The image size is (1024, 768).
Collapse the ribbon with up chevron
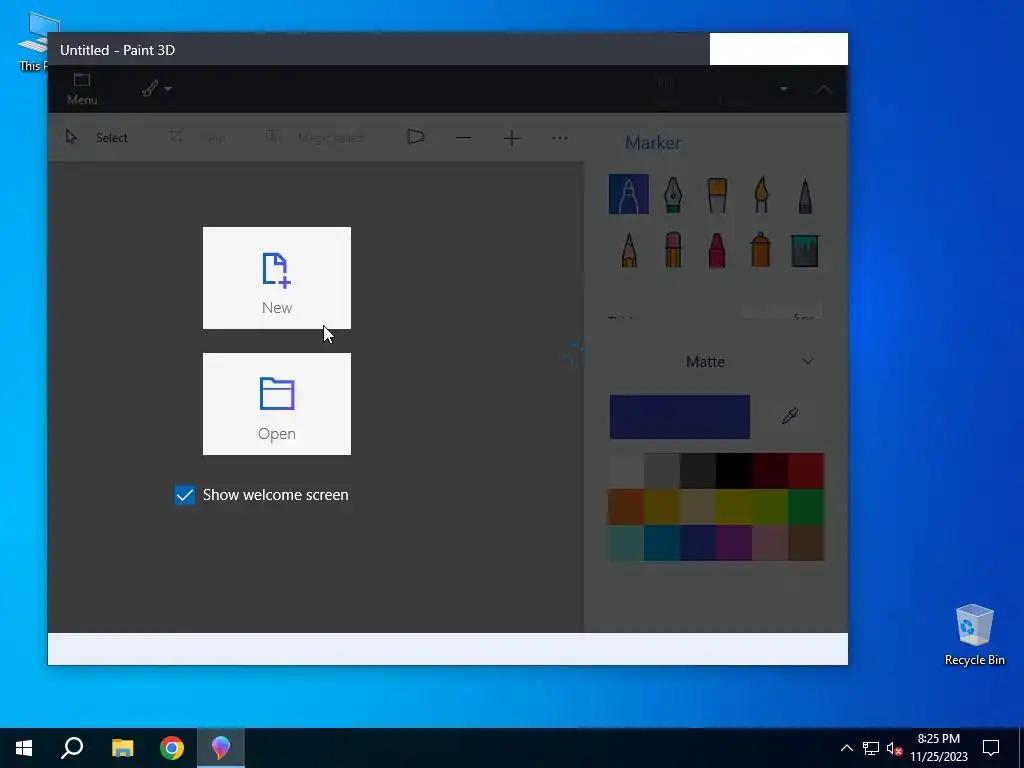(824, 89)
